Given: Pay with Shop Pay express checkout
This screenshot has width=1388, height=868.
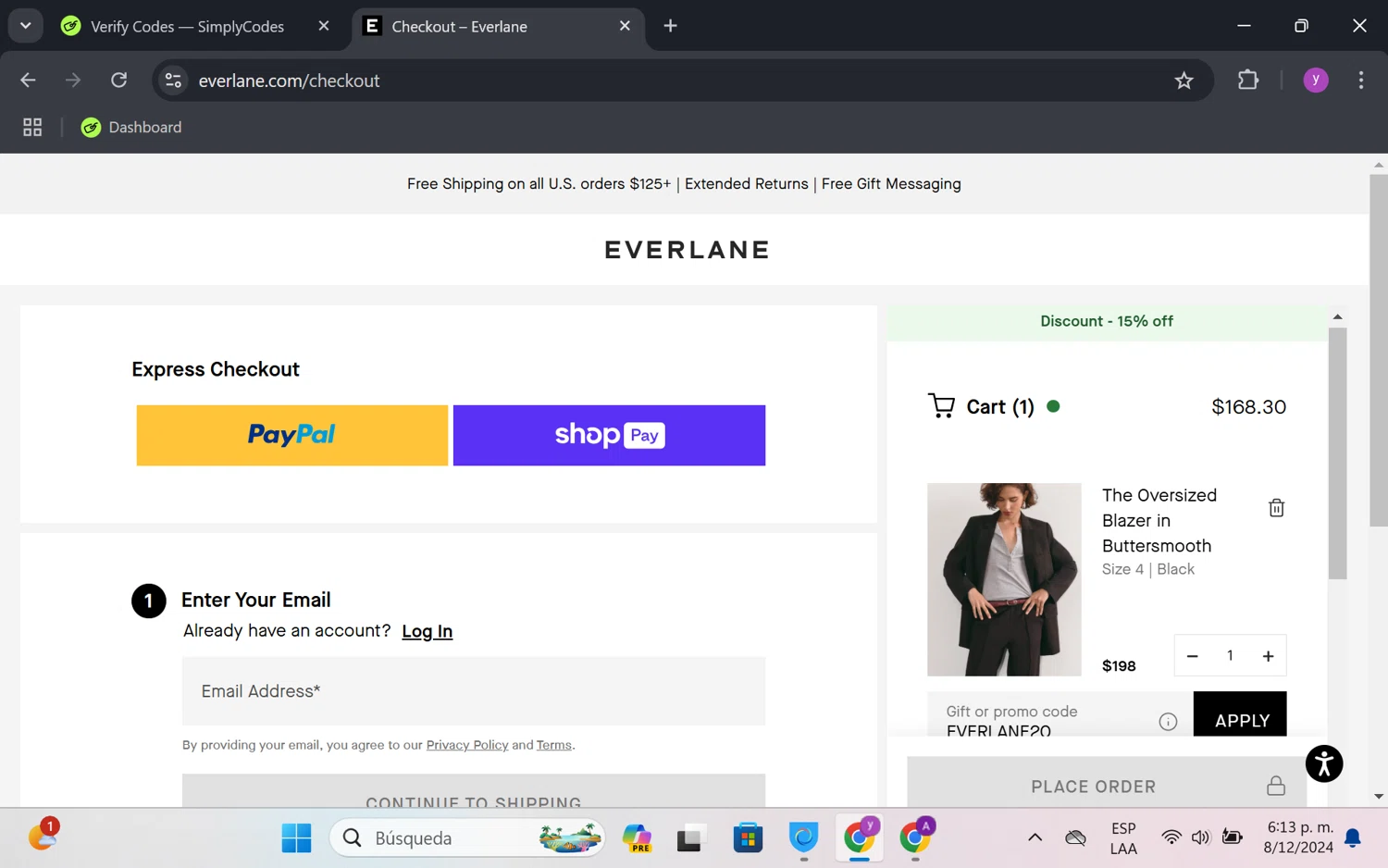Looking at the screenshot, I should coord(609,435).
